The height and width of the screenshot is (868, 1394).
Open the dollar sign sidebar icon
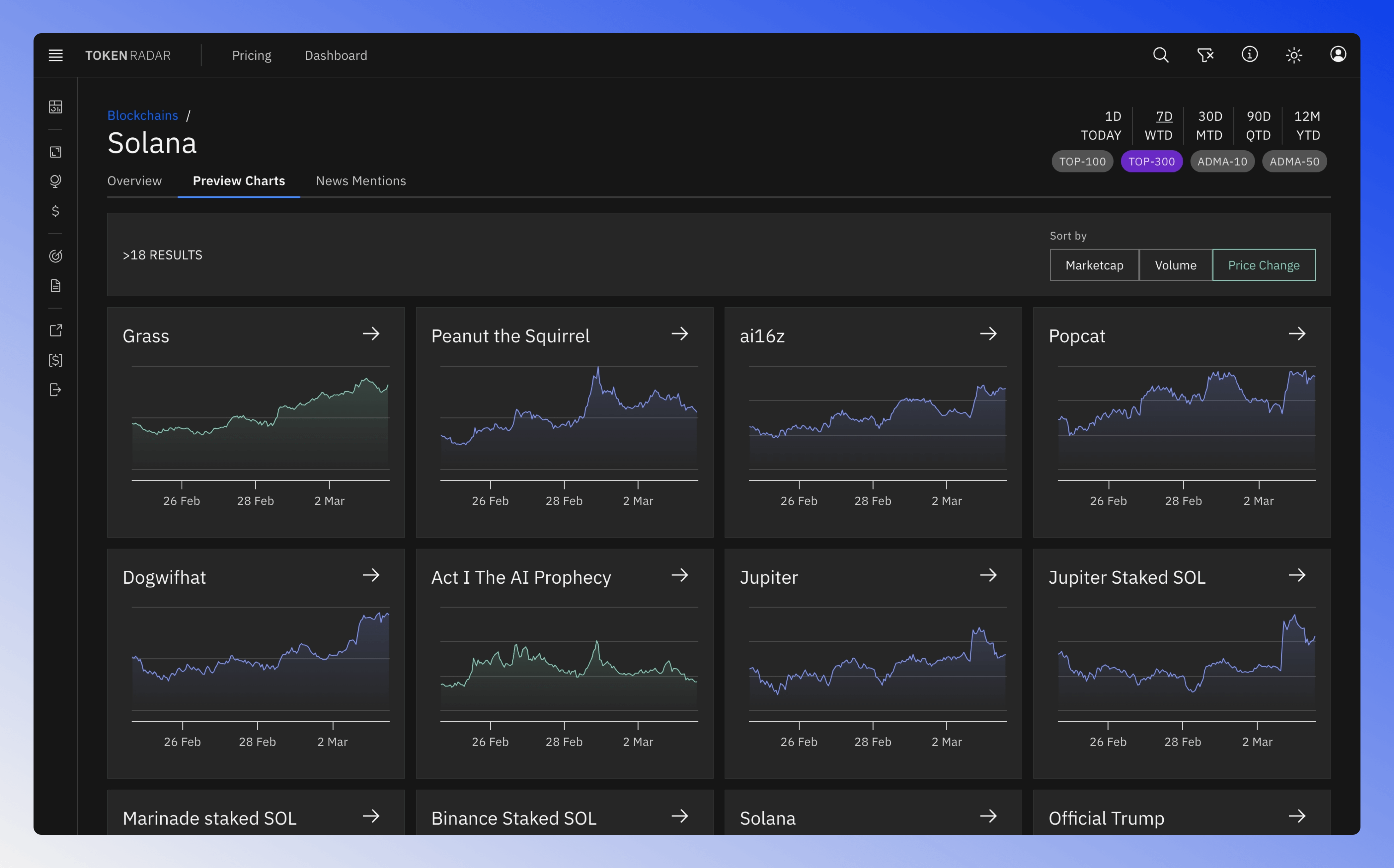click(56, 211)
